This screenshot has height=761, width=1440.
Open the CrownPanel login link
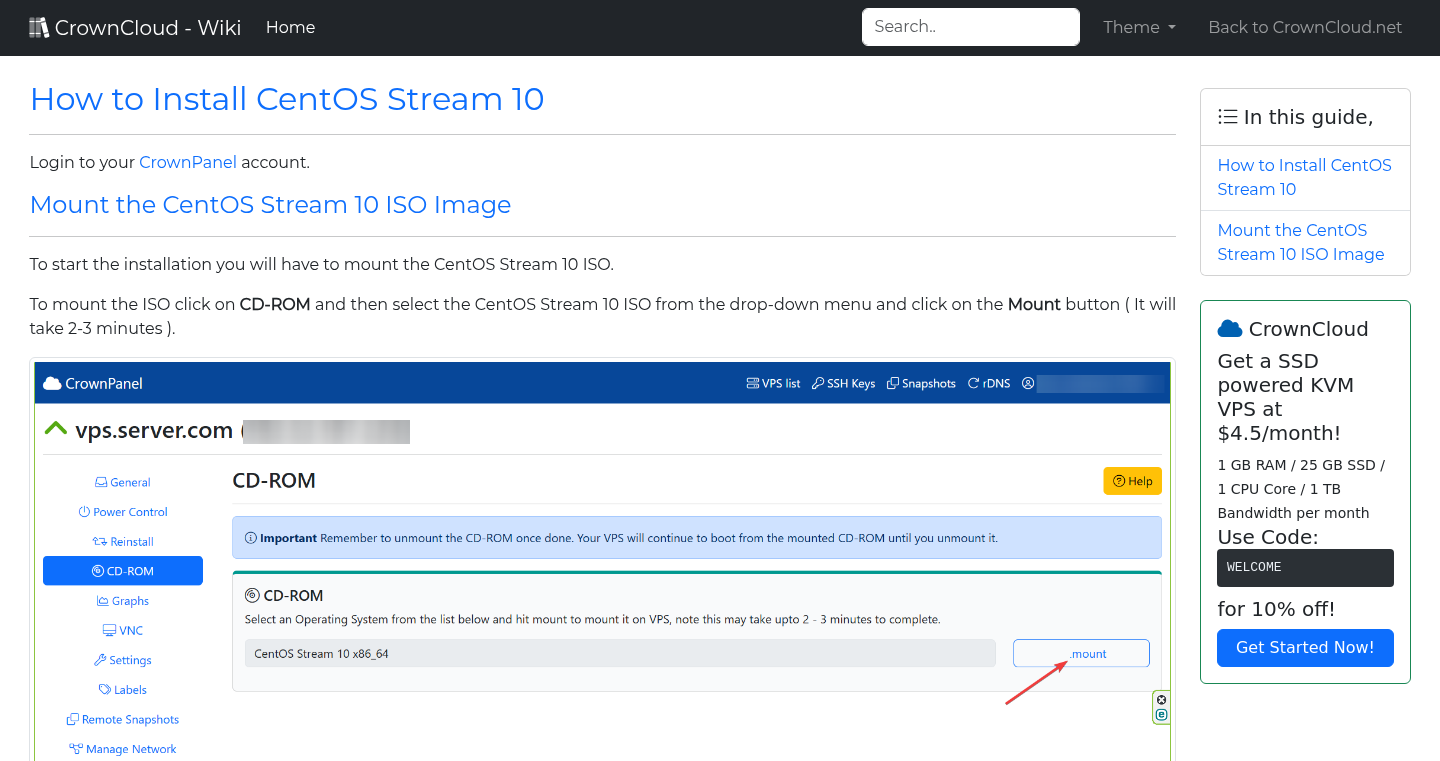[x=187, y=162]
